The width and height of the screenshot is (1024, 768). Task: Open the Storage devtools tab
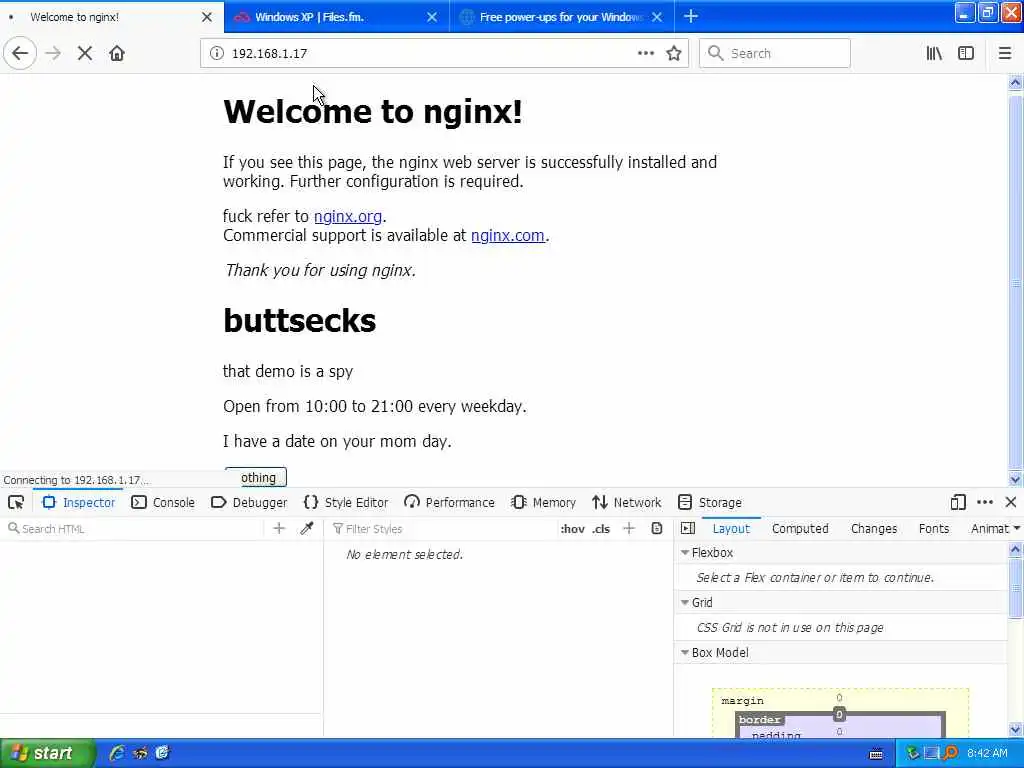(x=710, y=502)
